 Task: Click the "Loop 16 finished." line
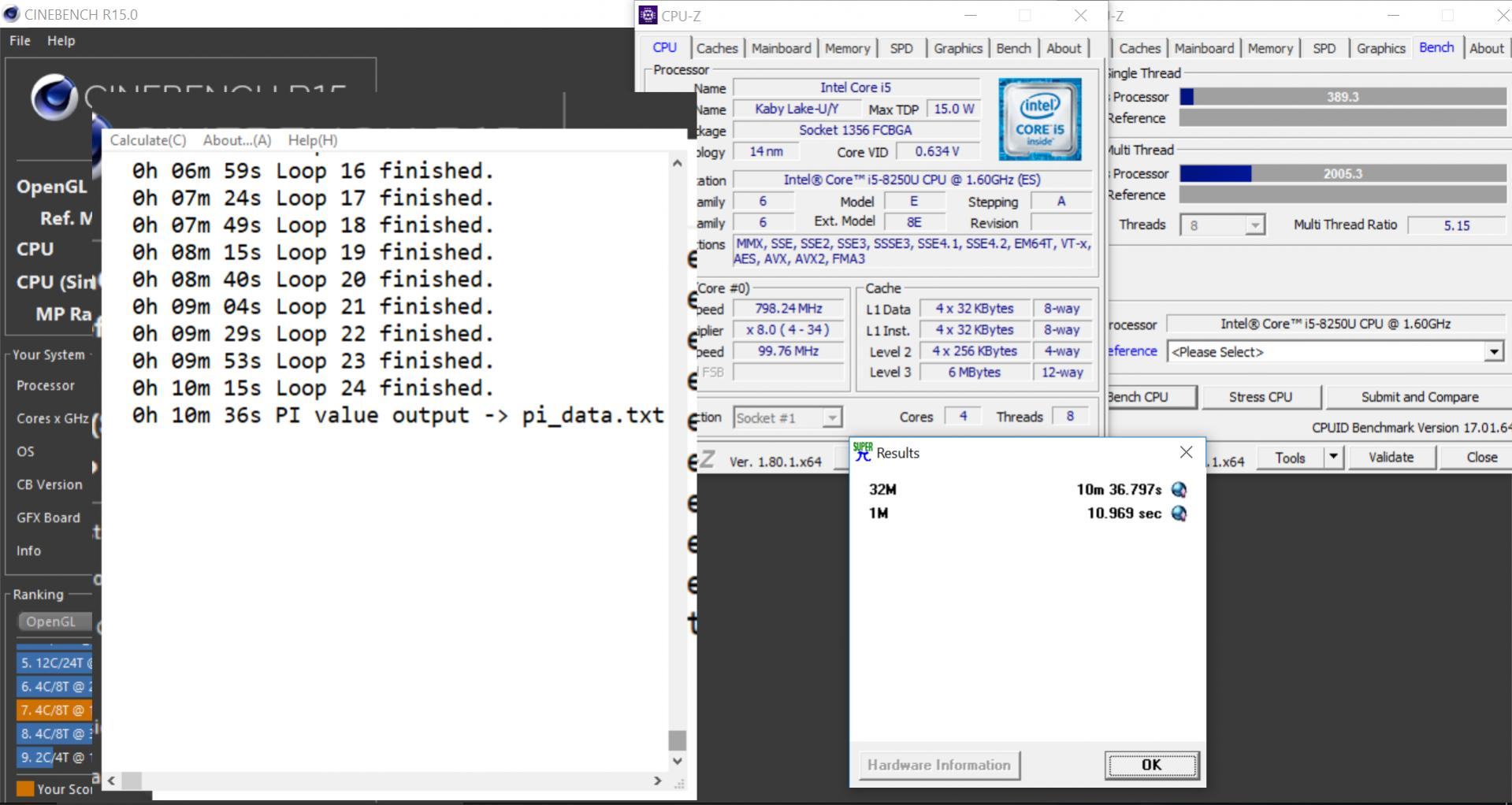(x=313, y=171)
